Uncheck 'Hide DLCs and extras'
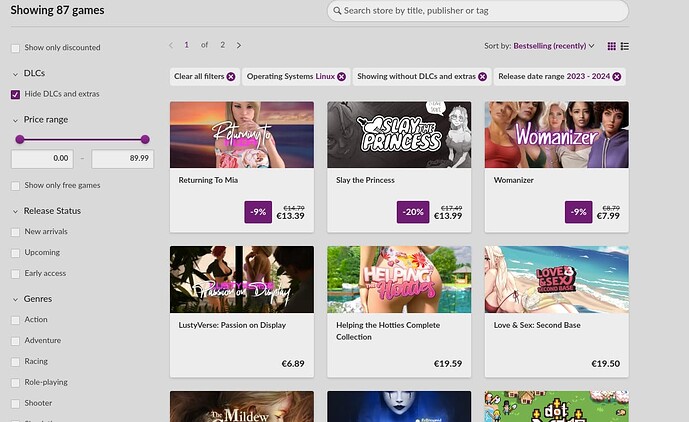This screenshot has height=422, width=689. tap(15, 95)
